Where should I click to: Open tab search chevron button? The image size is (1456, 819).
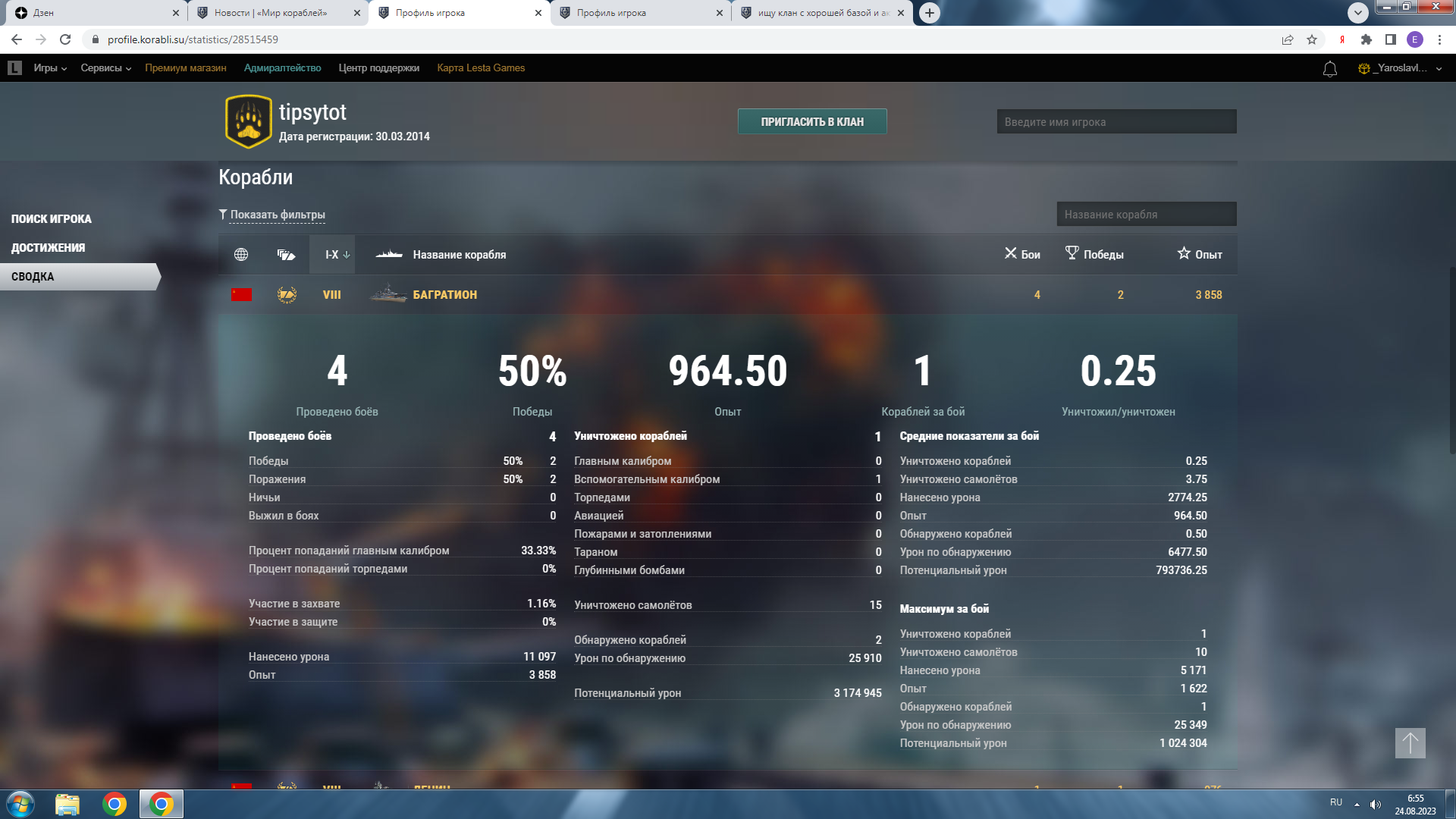point(1358,12)
